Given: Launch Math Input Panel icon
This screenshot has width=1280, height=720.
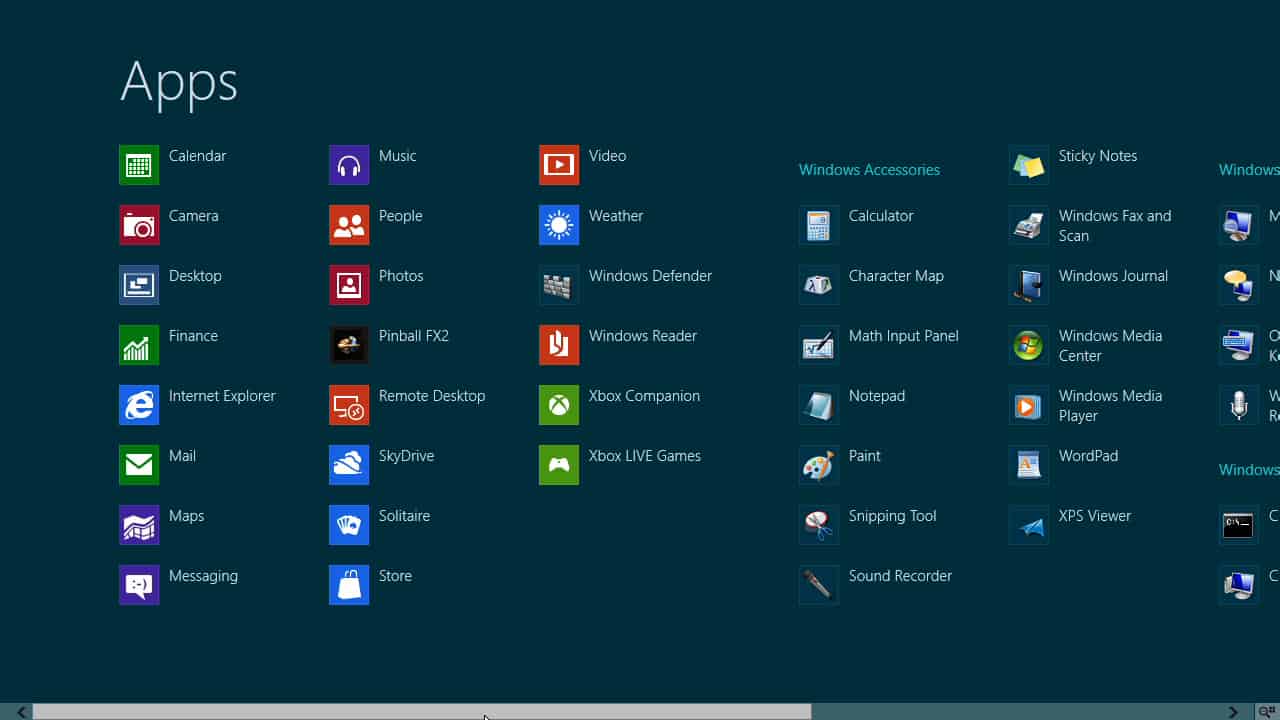Looking at the screenshot, I should [819, 345].
